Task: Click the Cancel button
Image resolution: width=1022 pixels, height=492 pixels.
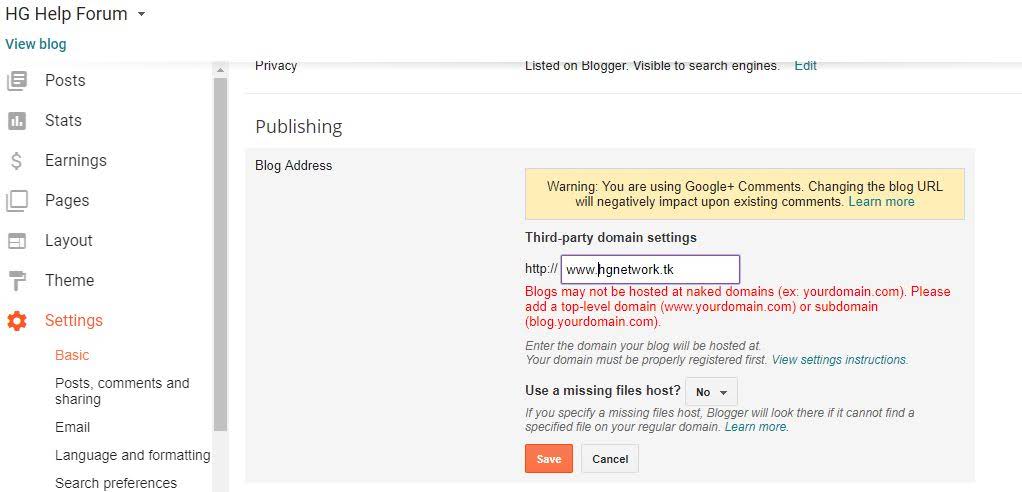Action: pos(610,459)
